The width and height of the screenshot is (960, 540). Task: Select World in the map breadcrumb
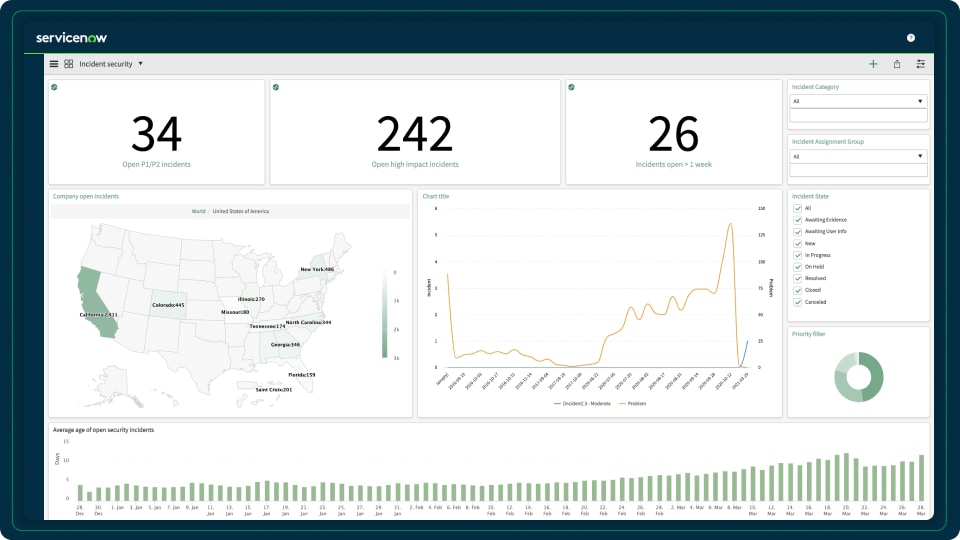tap(198, 211)
